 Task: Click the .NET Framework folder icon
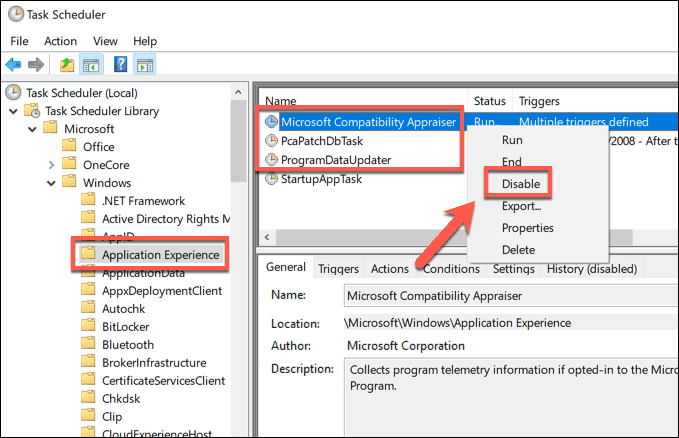pyautogui.click(x=88, y=200)
